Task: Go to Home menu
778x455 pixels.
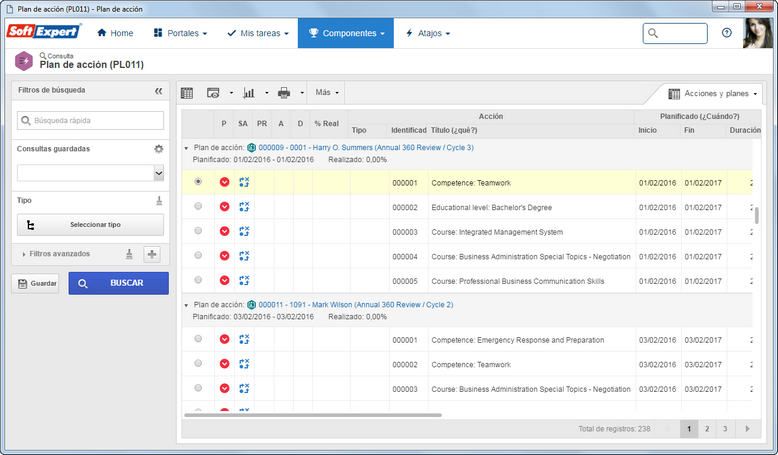Action: (x=115, y=33)
